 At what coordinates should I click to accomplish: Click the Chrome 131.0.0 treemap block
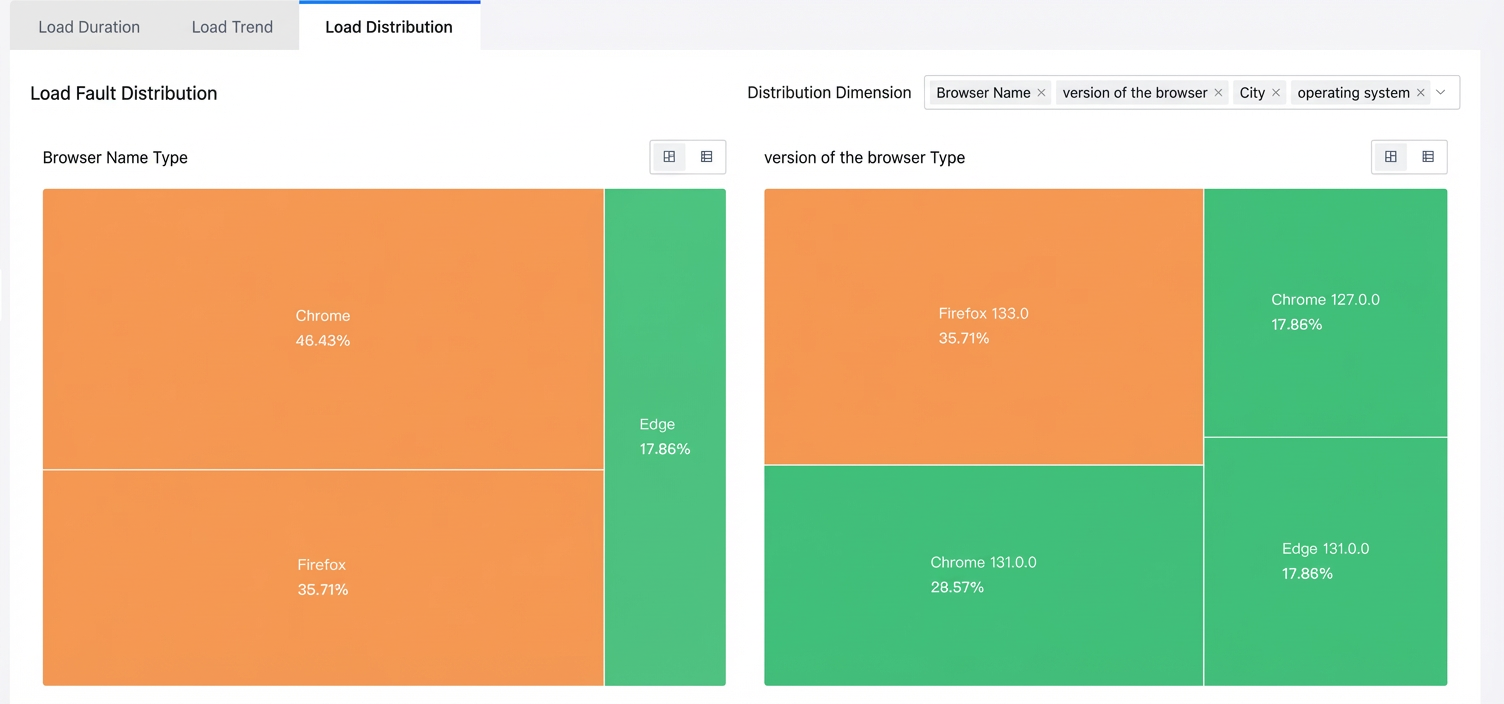(x=983, y=575)
